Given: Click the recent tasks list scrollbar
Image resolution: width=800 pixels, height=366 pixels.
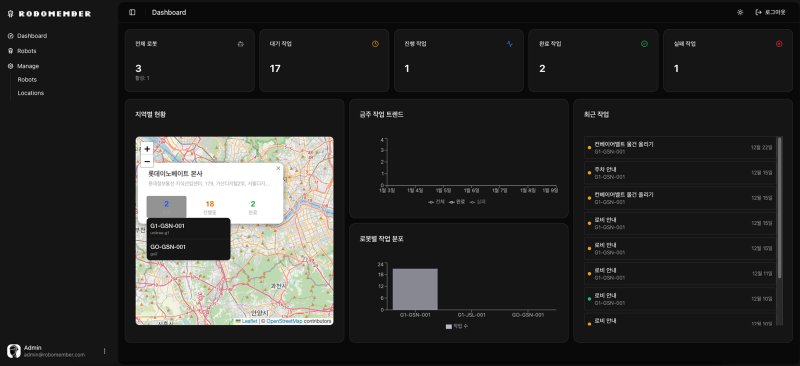Looking at the screenshot, I should [779, 208].
